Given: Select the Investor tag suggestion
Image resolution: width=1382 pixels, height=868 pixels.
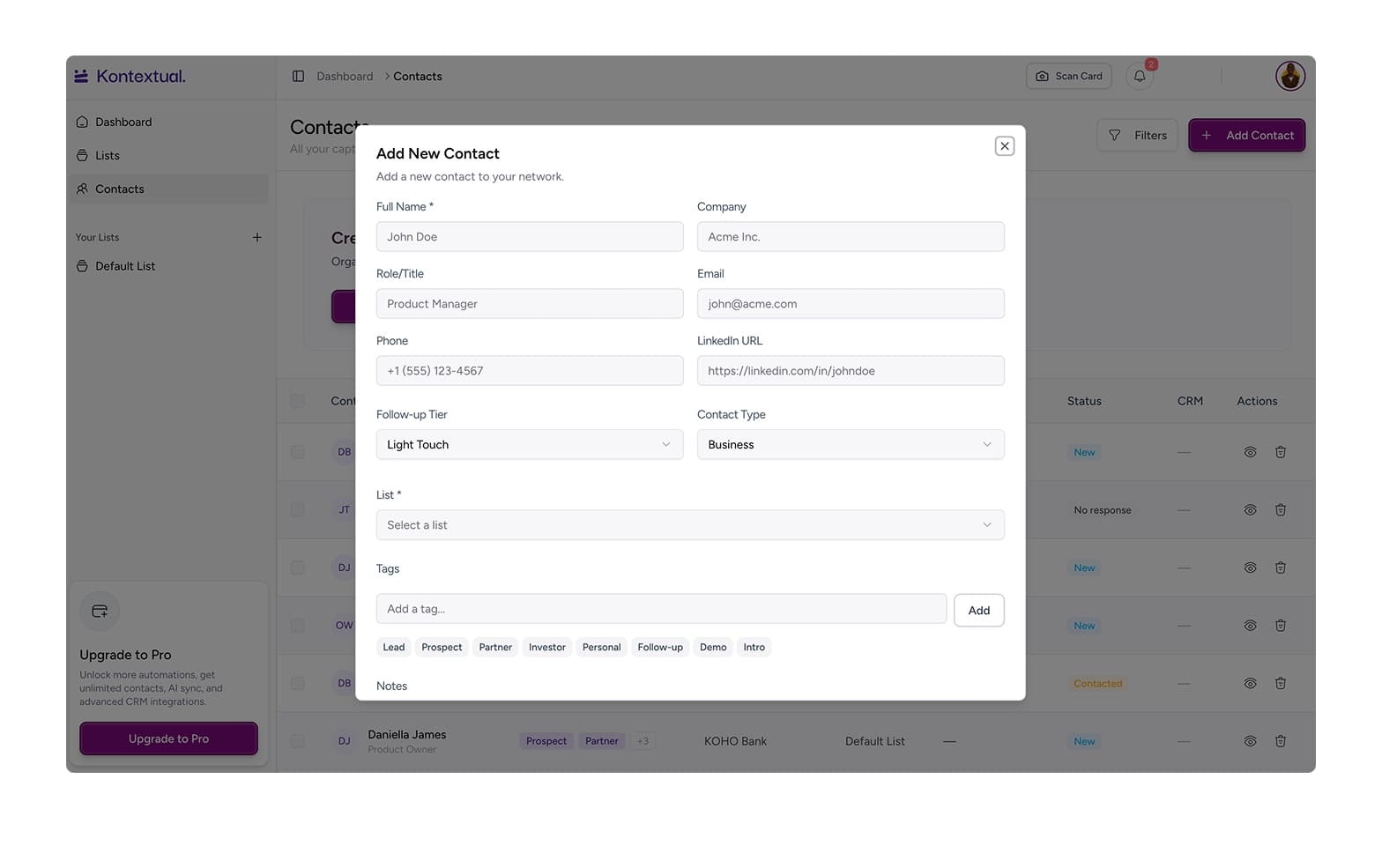Looking at the screenshot, I should [547, 647].
